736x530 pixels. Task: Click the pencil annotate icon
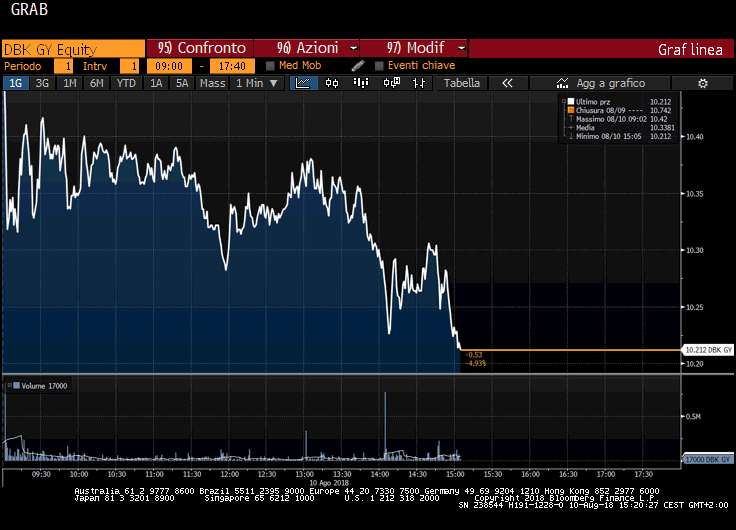coord(358,66)
